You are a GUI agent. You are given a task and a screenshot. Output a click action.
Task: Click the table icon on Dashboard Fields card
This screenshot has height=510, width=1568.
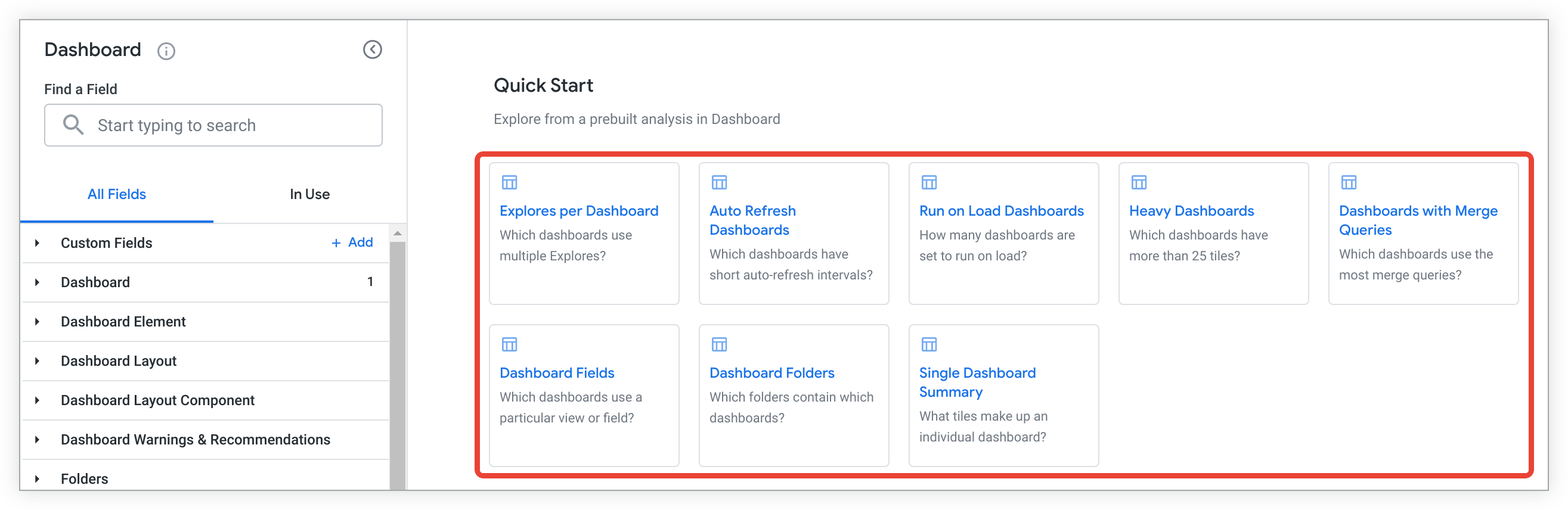pos(510,344)
